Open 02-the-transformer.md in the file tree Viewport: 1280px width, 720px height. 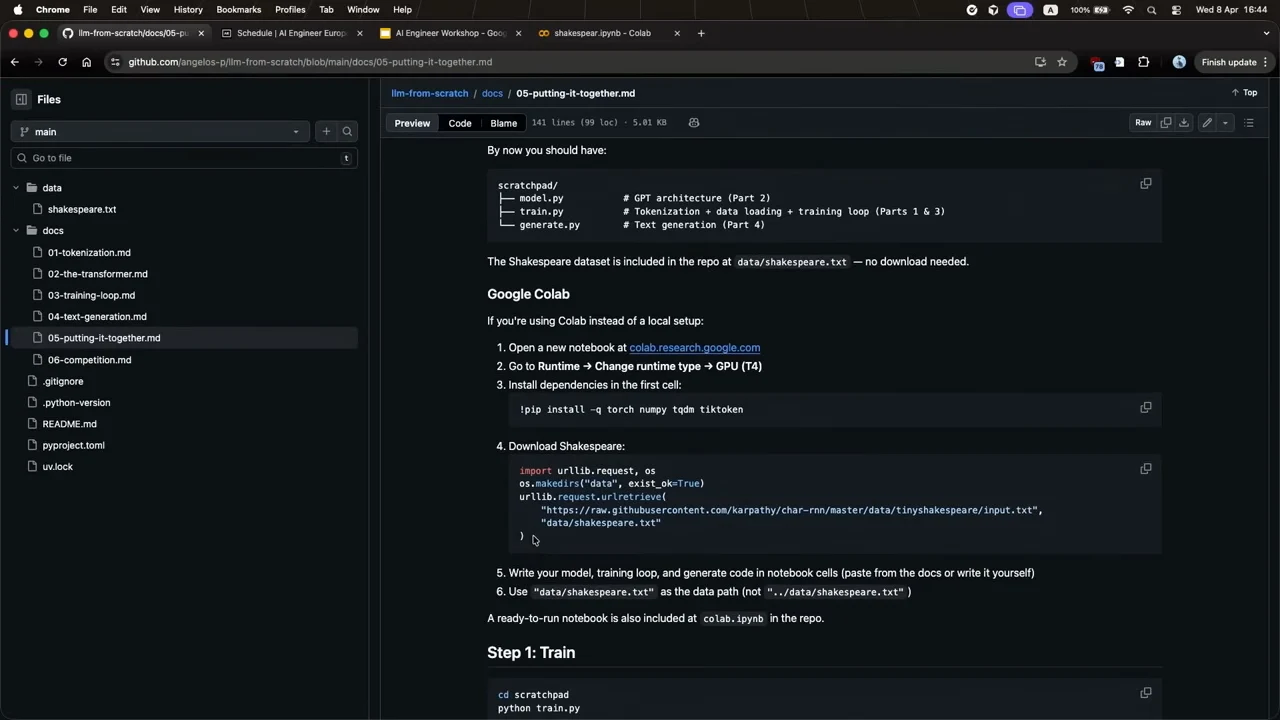point(98,274)
